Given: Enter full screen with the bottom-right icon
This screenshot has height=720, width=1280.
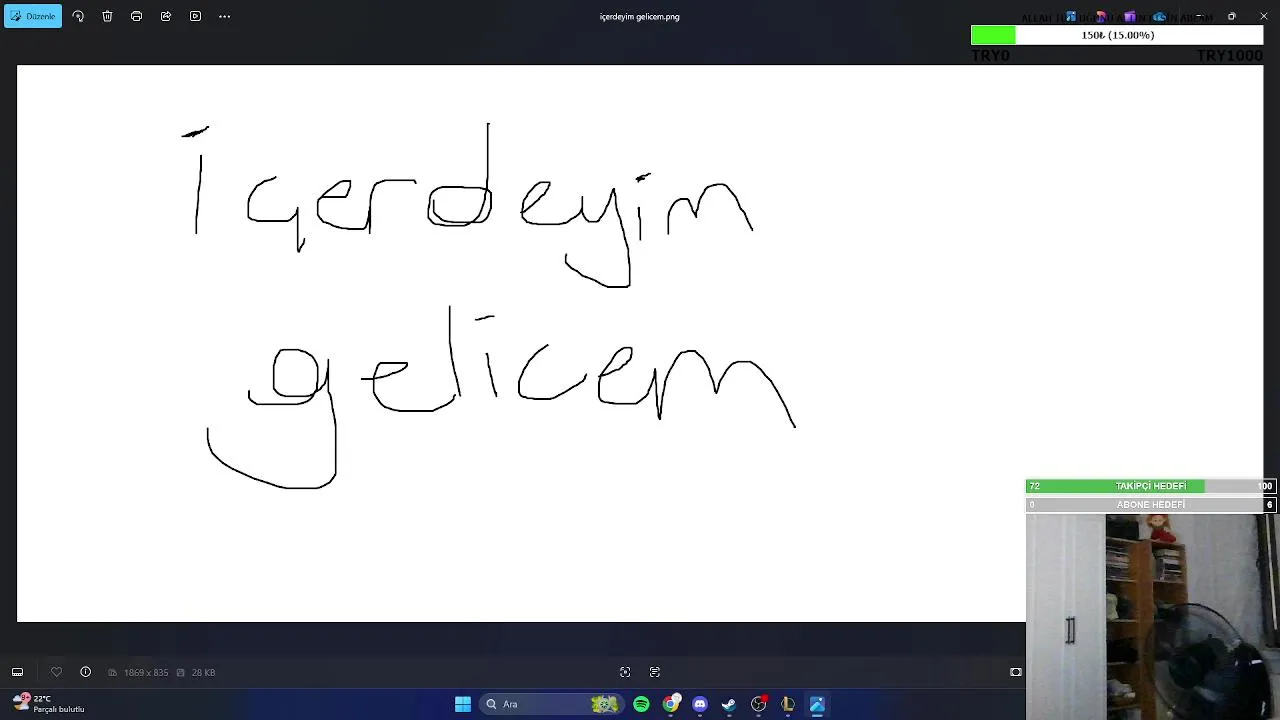Looking at the screenshot, I should click(x=1015, y=672).
